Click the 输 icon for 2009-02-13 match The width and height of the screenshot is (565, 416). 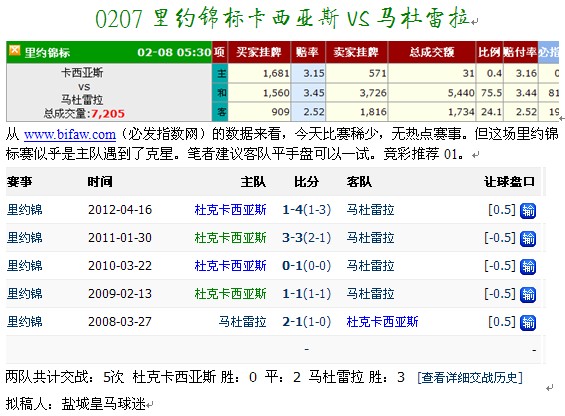(x=528, y=295)
